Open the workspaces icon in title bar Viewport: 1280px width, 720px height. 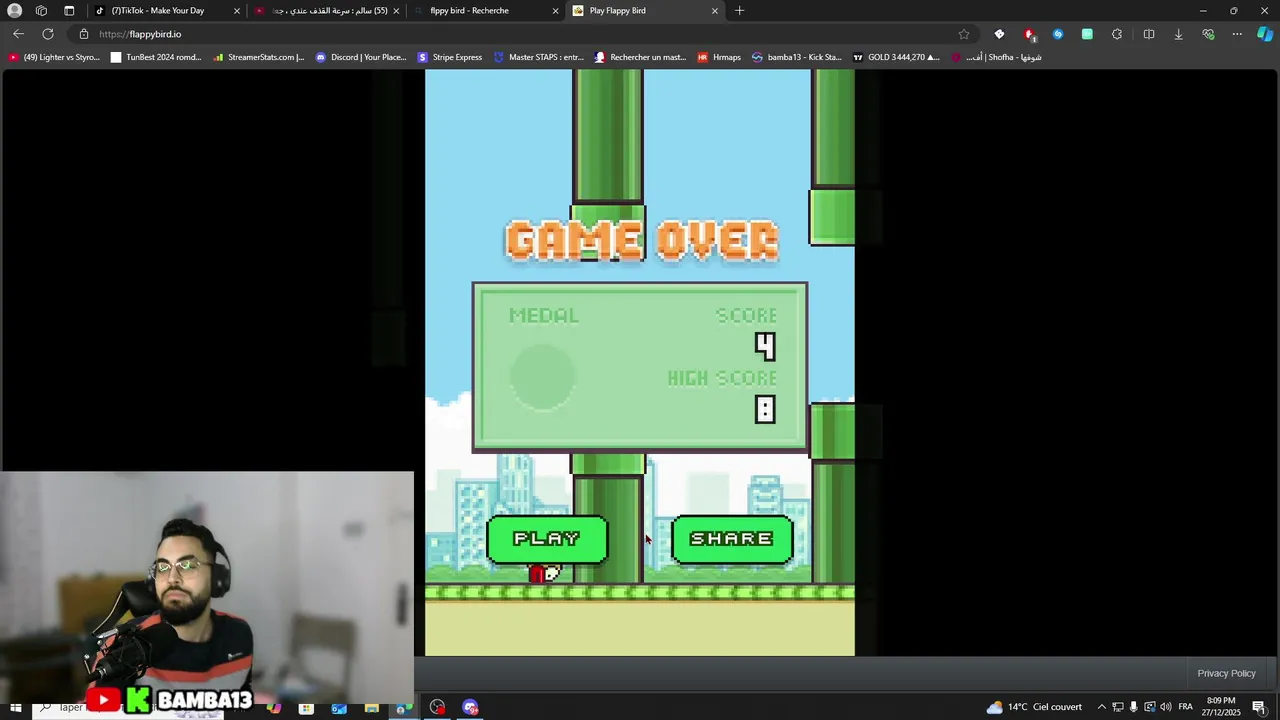[41, 11]
